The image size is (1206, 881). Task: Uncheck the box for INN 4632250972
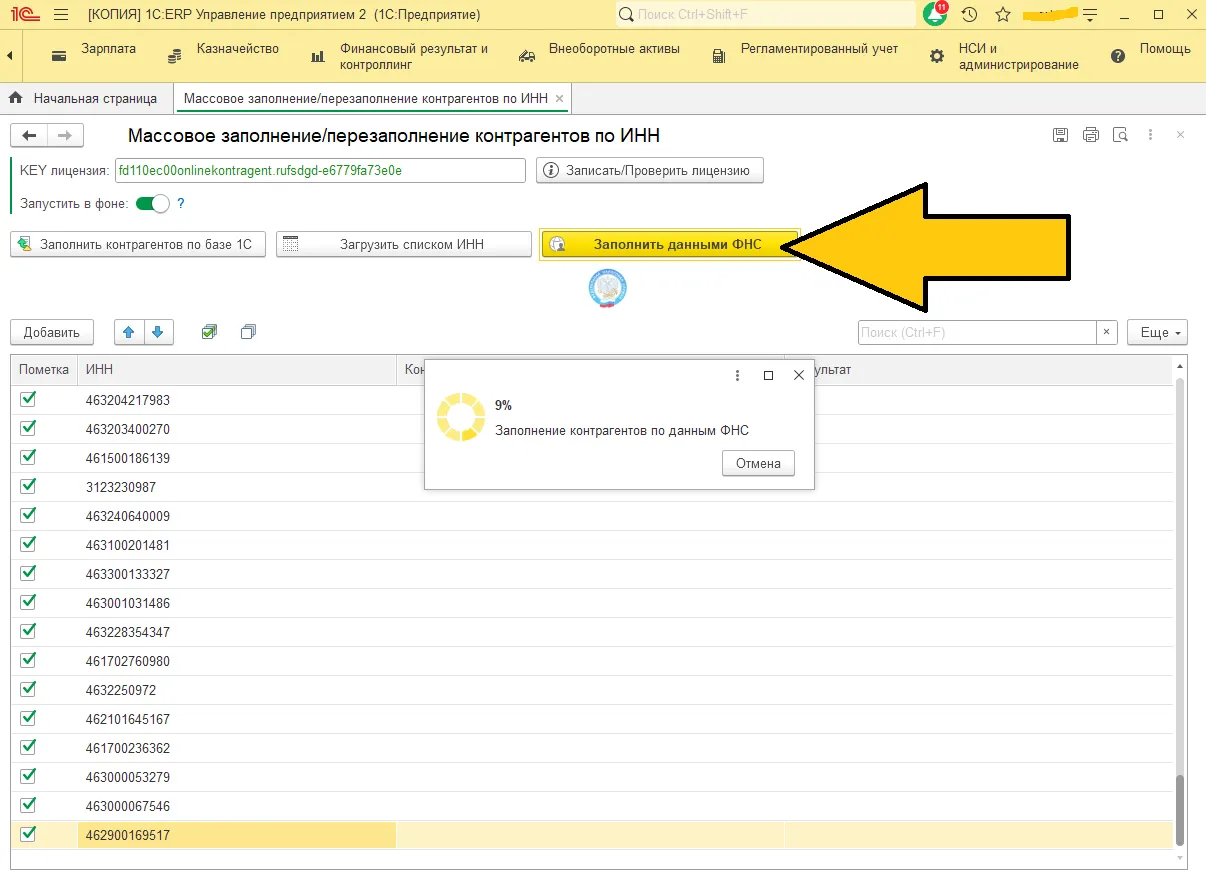tap(28, 689)
